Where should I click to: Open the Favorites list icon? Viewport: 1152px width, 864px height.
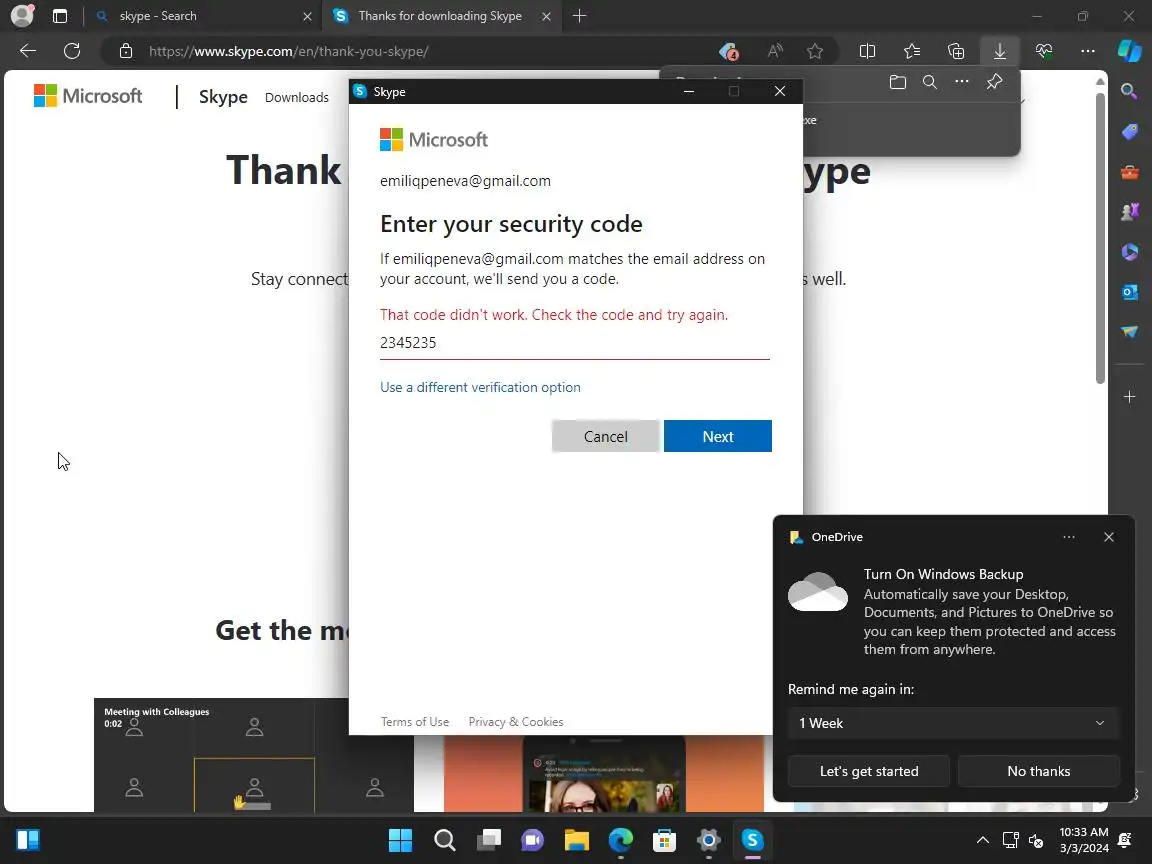pos(912,51)
